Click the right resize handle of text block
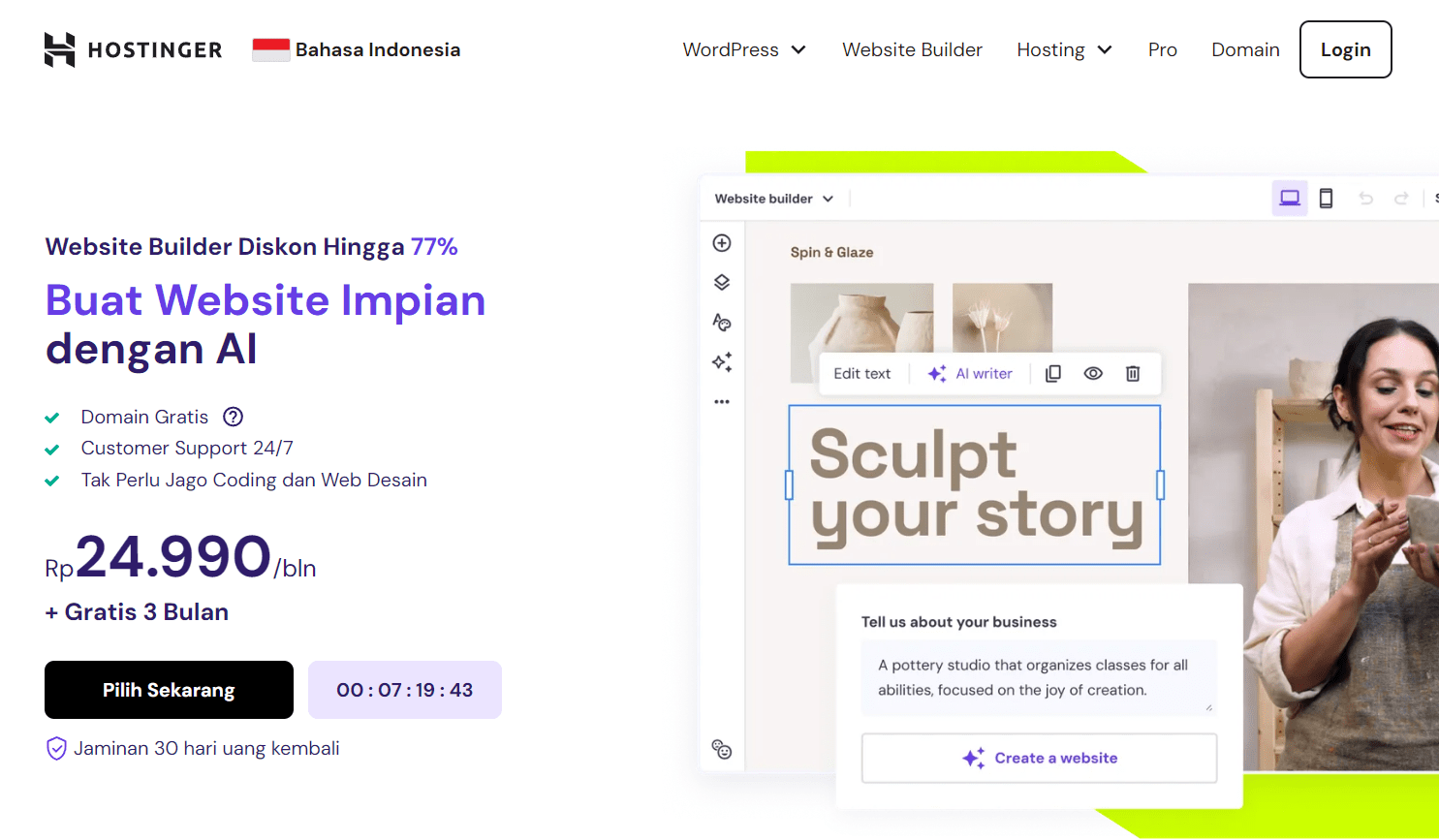 (x=1160, y=485)
